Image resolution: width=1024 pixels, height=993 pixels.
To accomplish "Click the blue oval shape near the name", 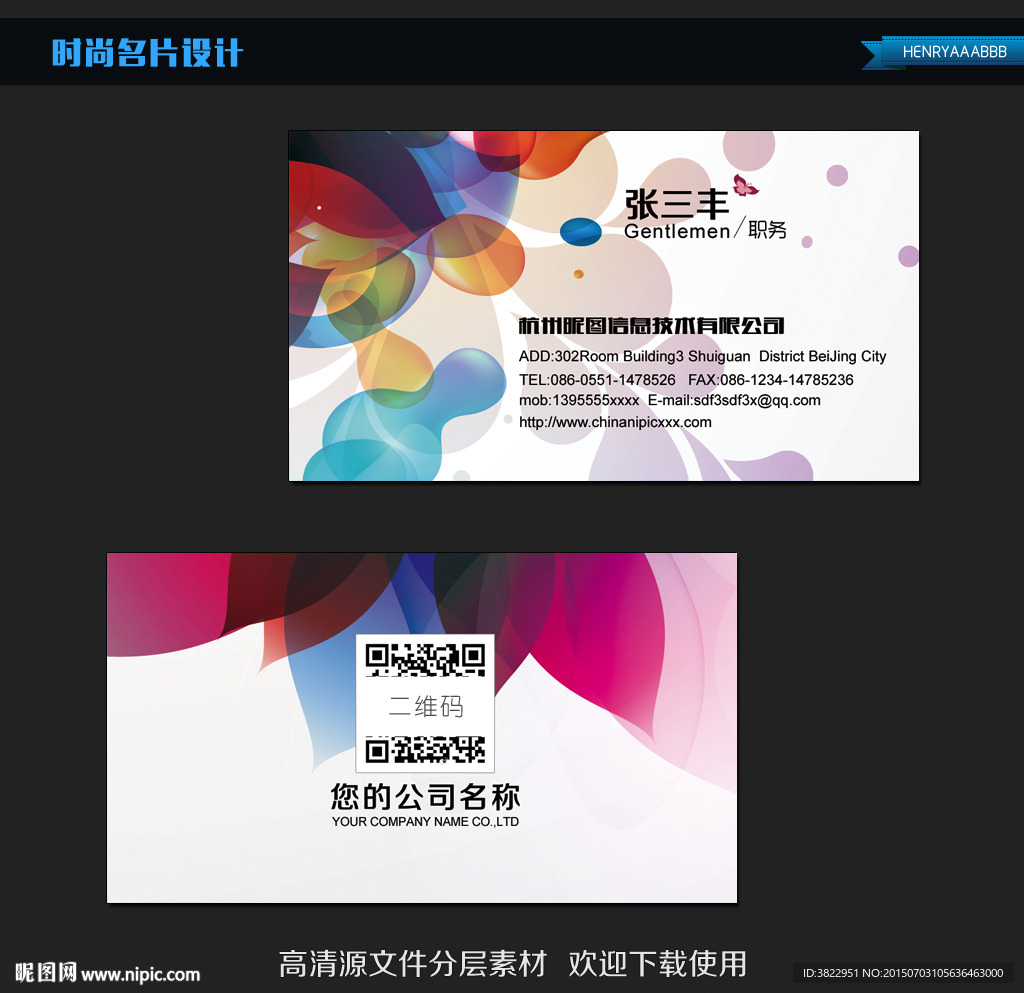I will coord(581,232).
